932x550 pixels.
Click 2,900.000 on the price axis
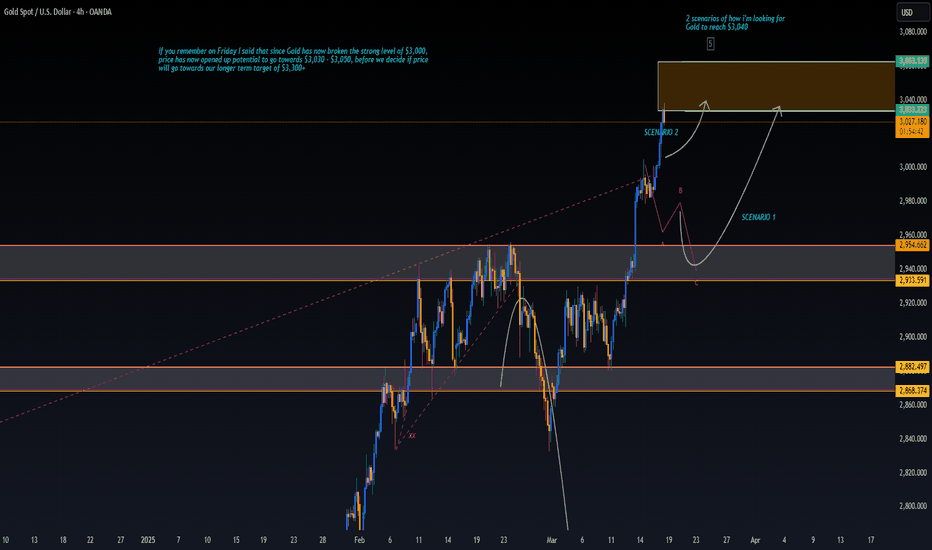[913, 337]
